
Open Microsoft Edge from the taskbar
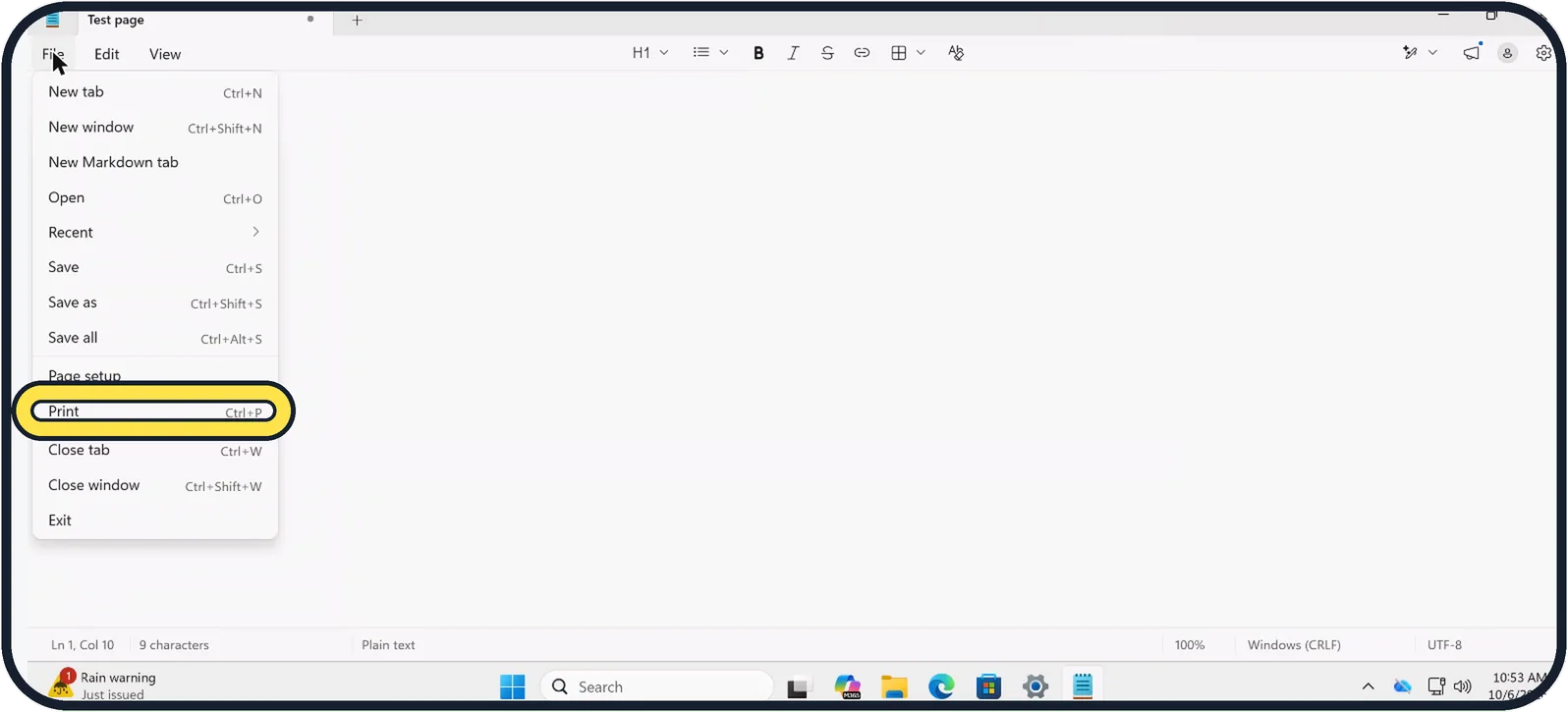[x=941, y=686]
